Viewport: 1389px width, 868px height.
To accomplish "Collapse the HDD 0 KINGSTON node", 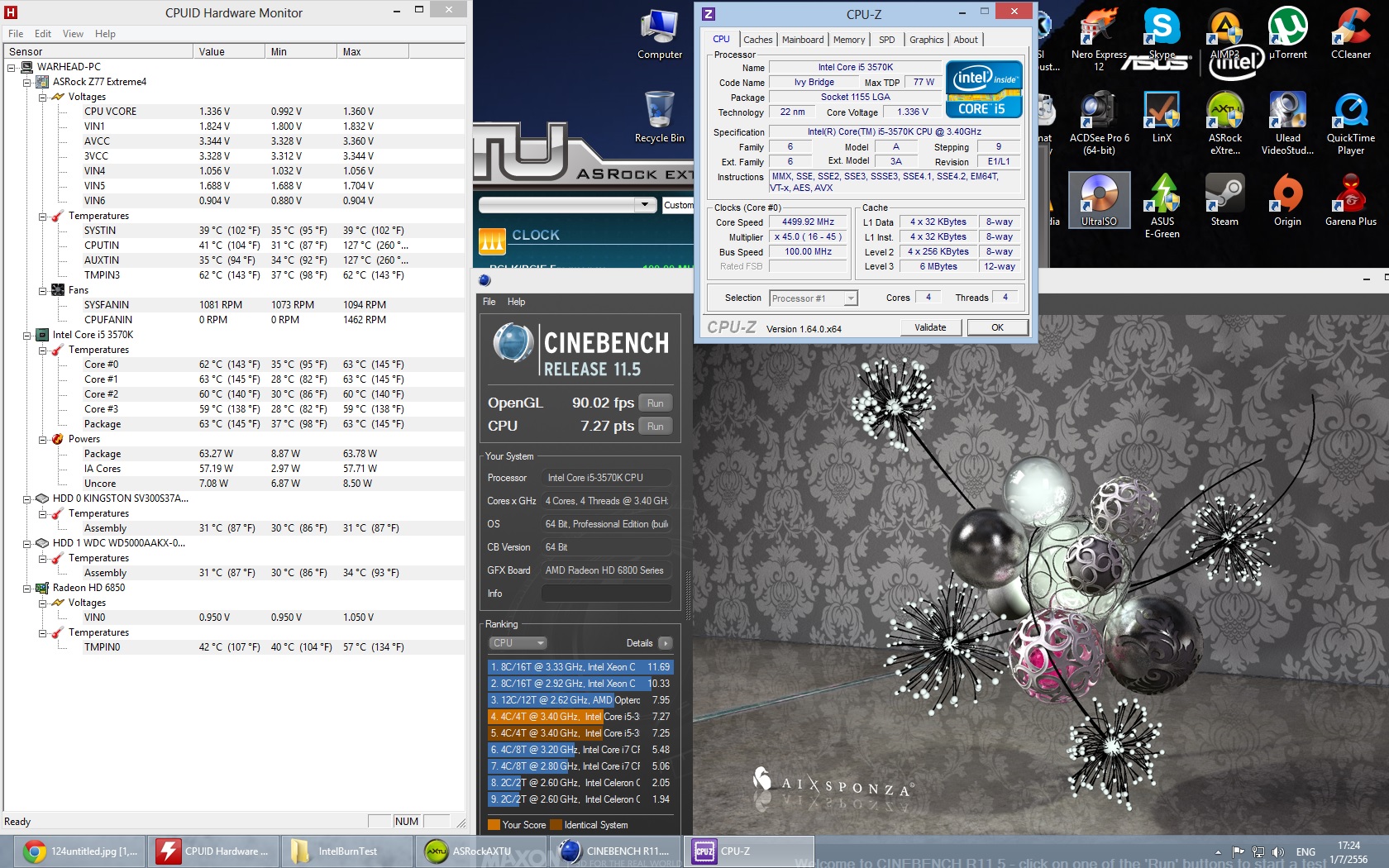I will pyautogui.click(x=27, y=498).
